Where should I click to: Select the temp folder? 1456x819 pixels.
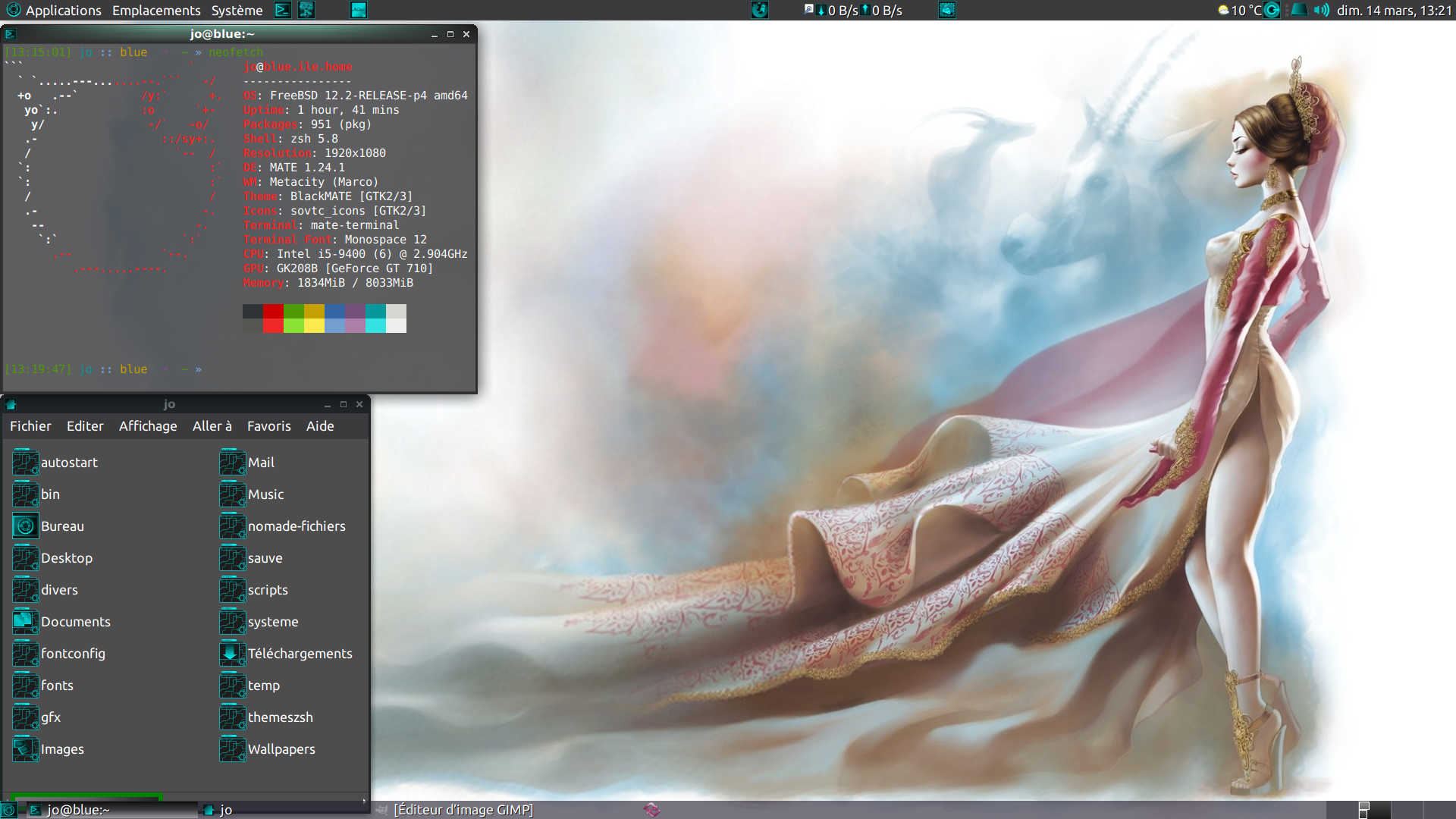250,686
